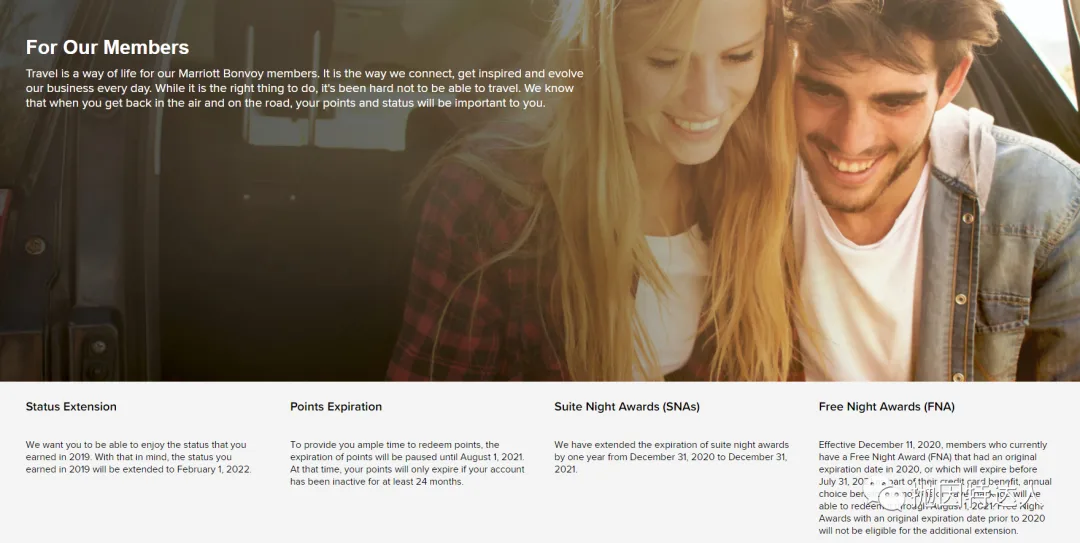Select the "Points Expiration" section heading
The width and height of the screenshot is (1080, 543).
(x=335, y=407)
